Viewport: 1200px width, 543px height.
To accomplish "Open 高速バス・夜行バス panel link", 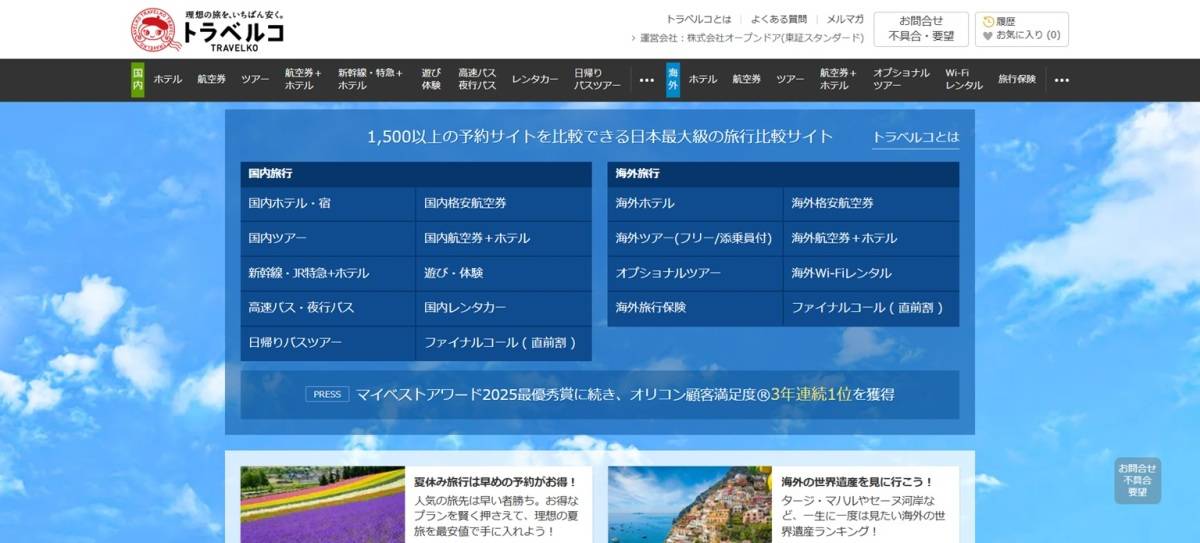I will pyautogui.click(x=328, y=308).
